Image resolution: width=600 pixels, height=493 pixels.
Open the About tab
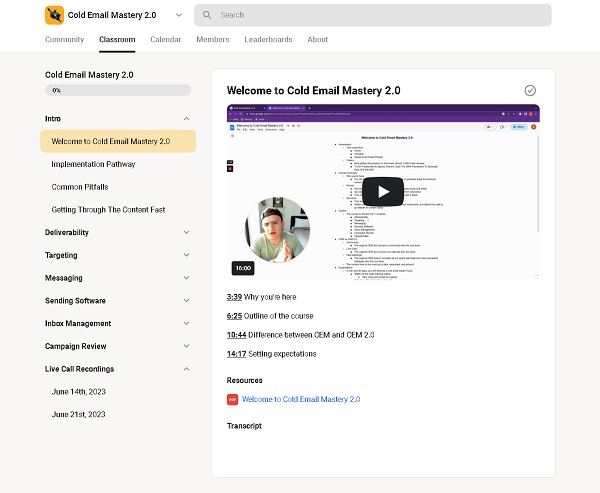coord(318,39)
